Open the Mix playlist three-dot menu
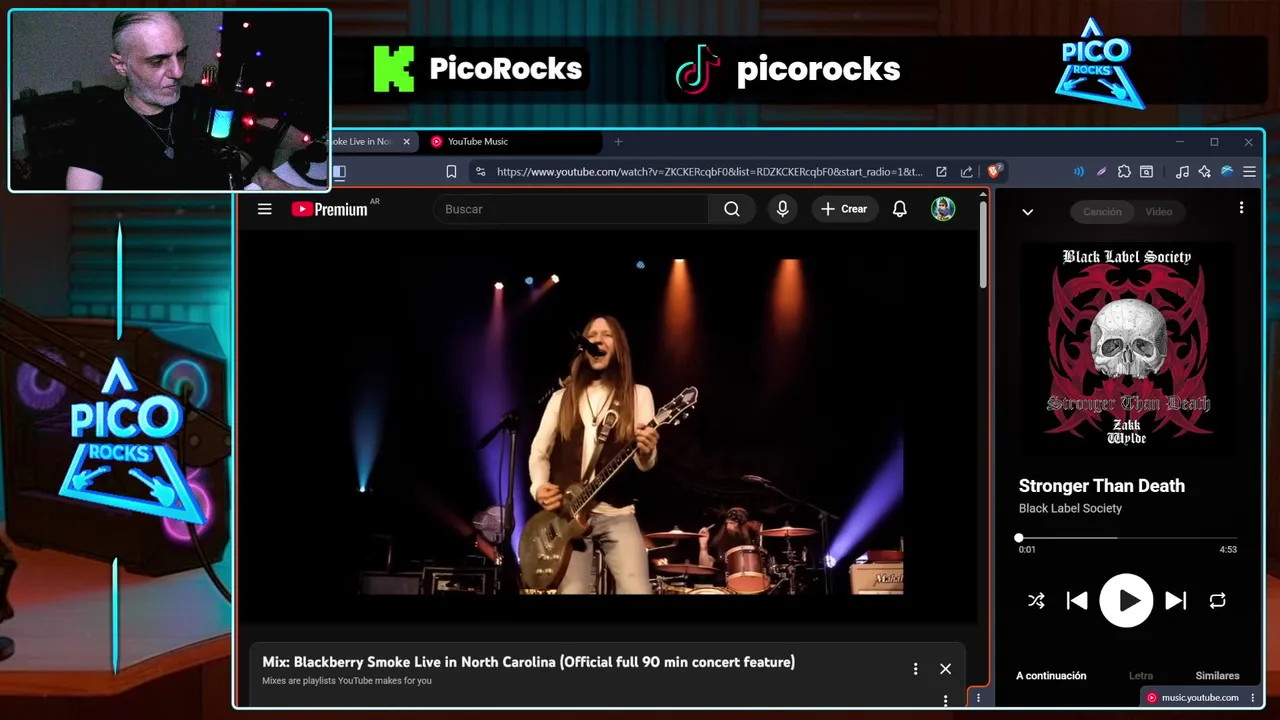The width and height of the screenshot is (1280, 720). pyautogui.click(x=915, y=669)
